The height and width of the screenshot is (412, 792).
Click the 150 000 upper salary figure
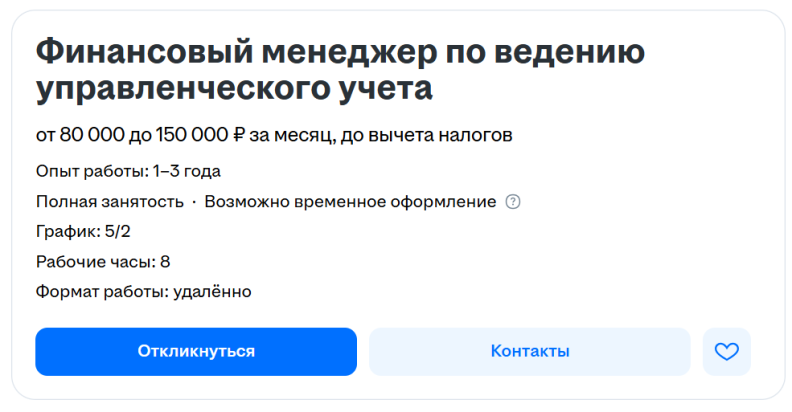192,135
